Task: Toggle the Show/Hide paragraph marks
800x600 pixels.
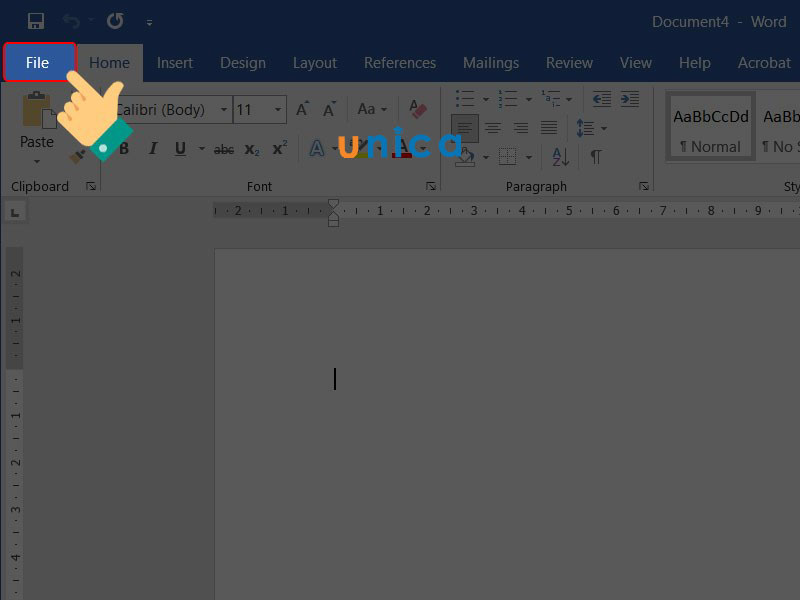Action: pos(596,155)
